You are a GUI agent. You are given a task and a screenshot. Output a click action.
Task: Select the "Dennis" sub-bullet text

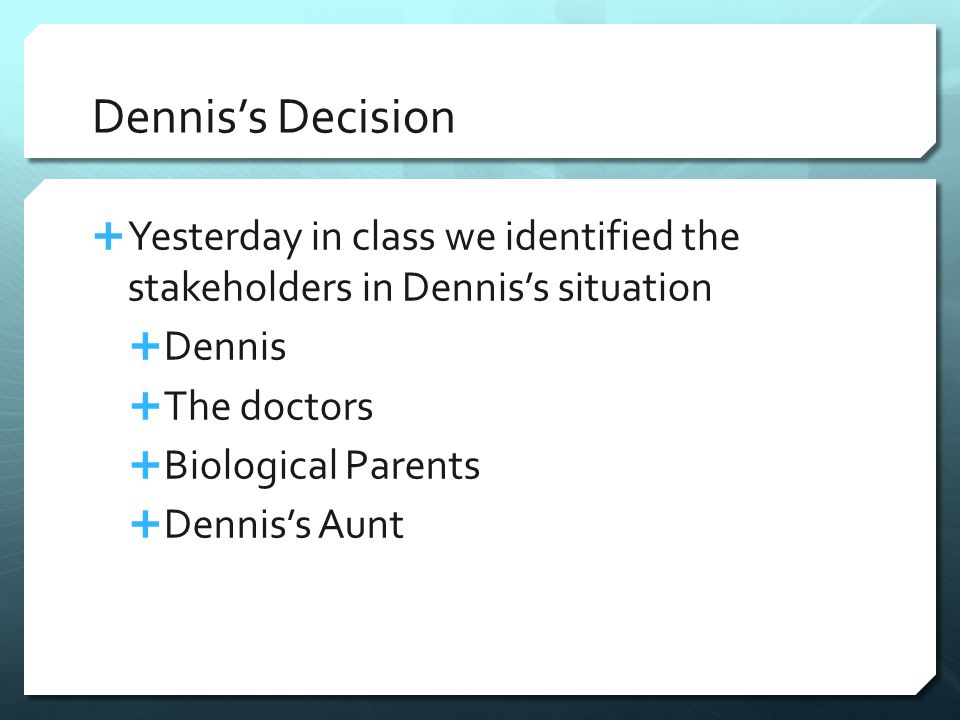(225, 347)
